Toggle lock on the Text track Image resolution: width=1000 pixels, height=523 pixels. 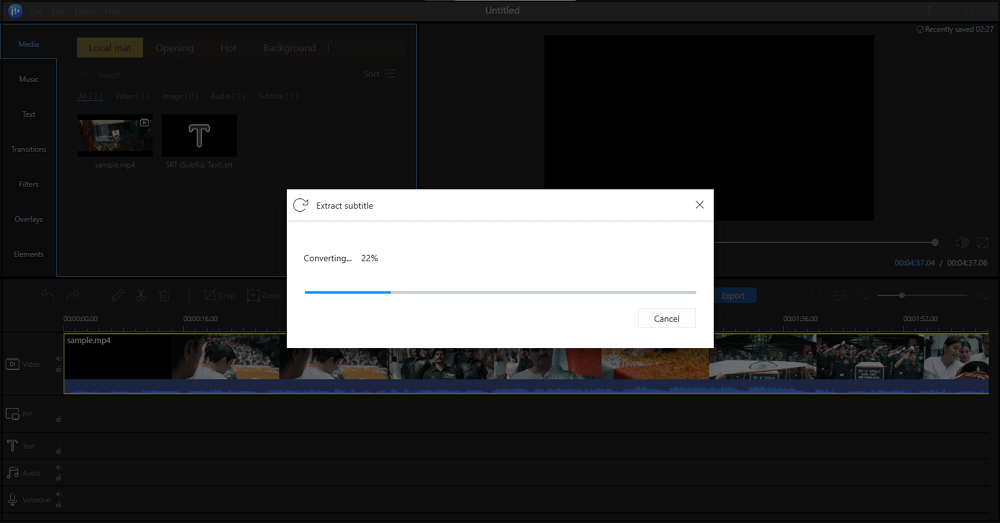(58, 451)
